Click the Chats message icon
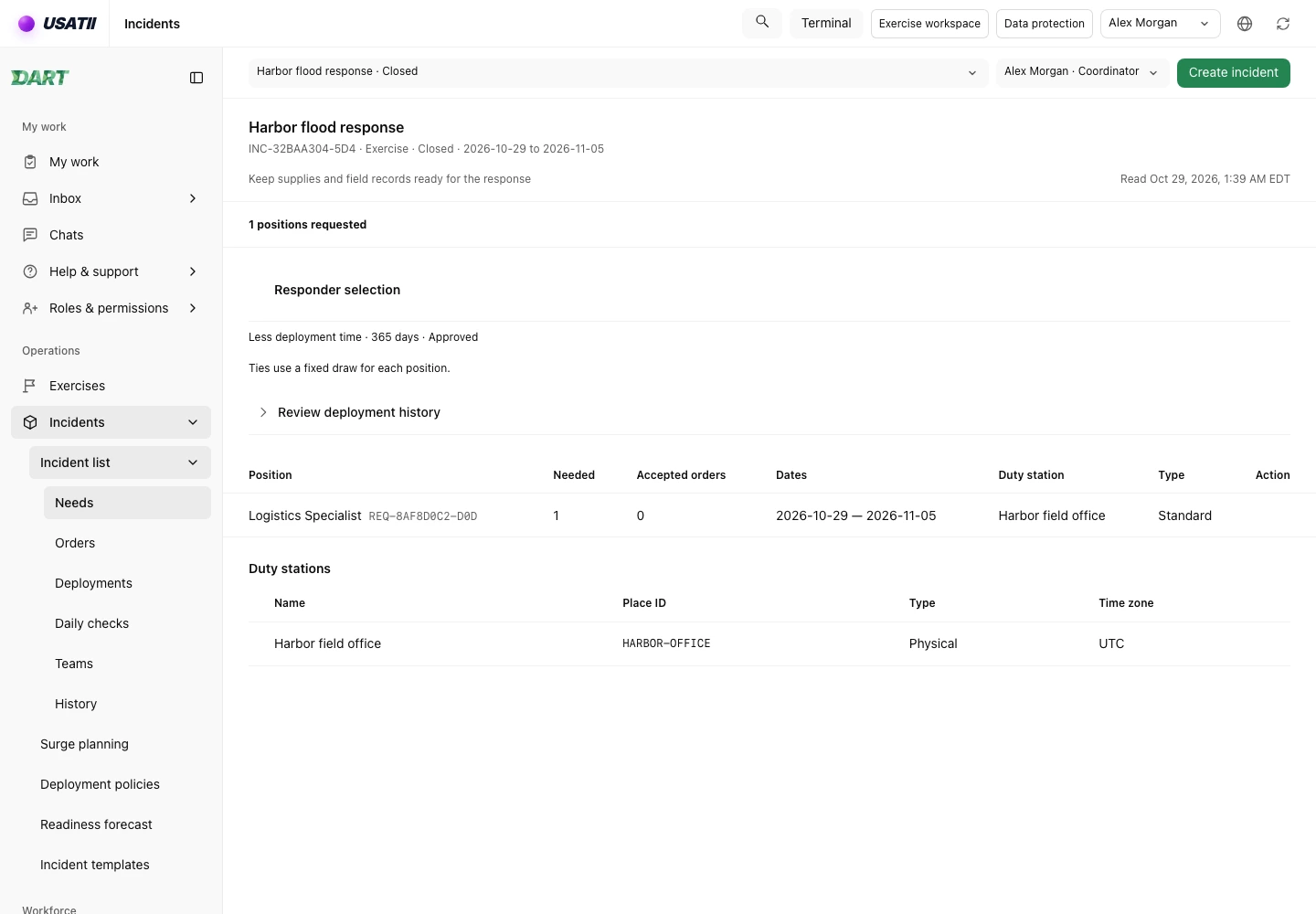Screen dimensions: 1316x914 coord(30,235)
